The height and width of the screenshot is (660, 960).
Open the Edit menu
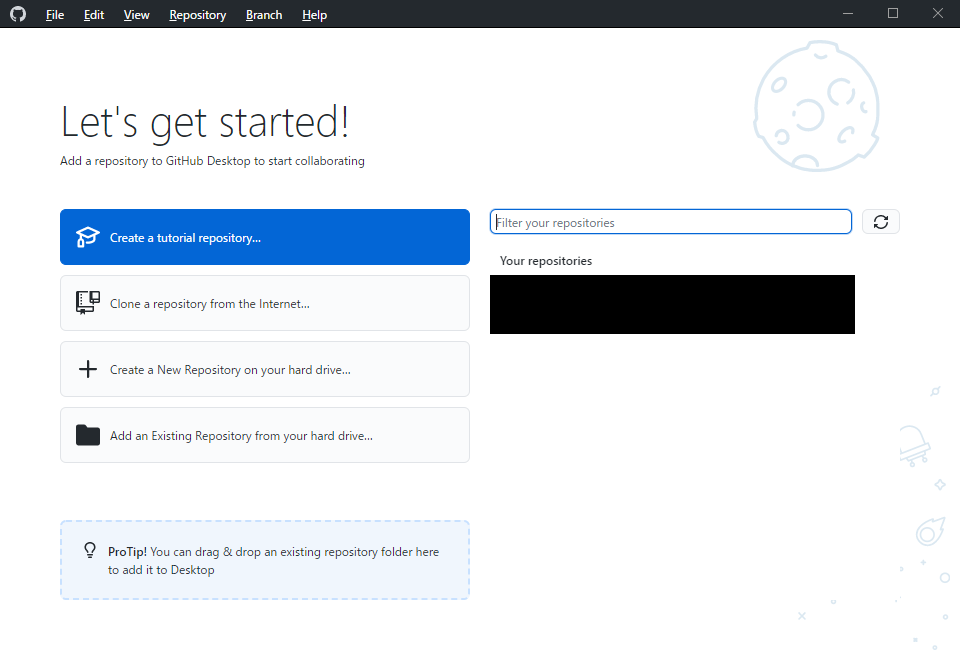(x=94, y=15)
